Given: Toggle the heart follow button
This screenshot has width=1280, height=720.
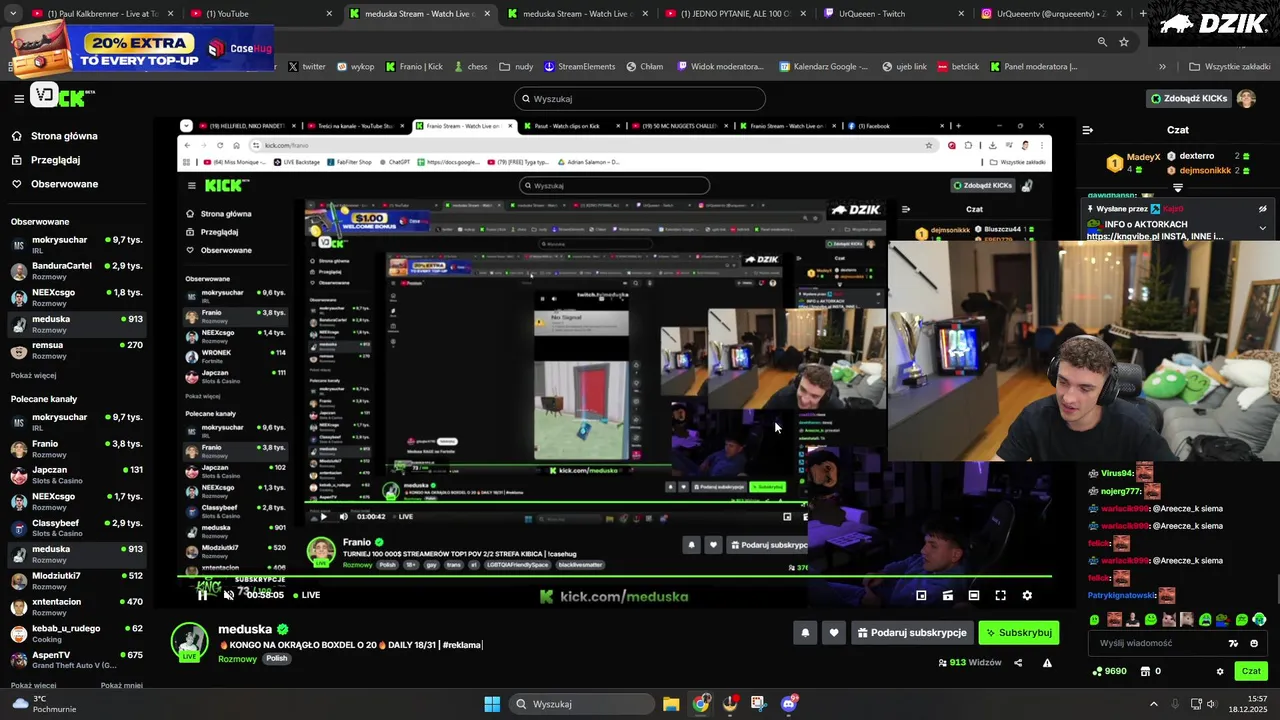Looking at the screenshot, I should click(x=834, y=633).
